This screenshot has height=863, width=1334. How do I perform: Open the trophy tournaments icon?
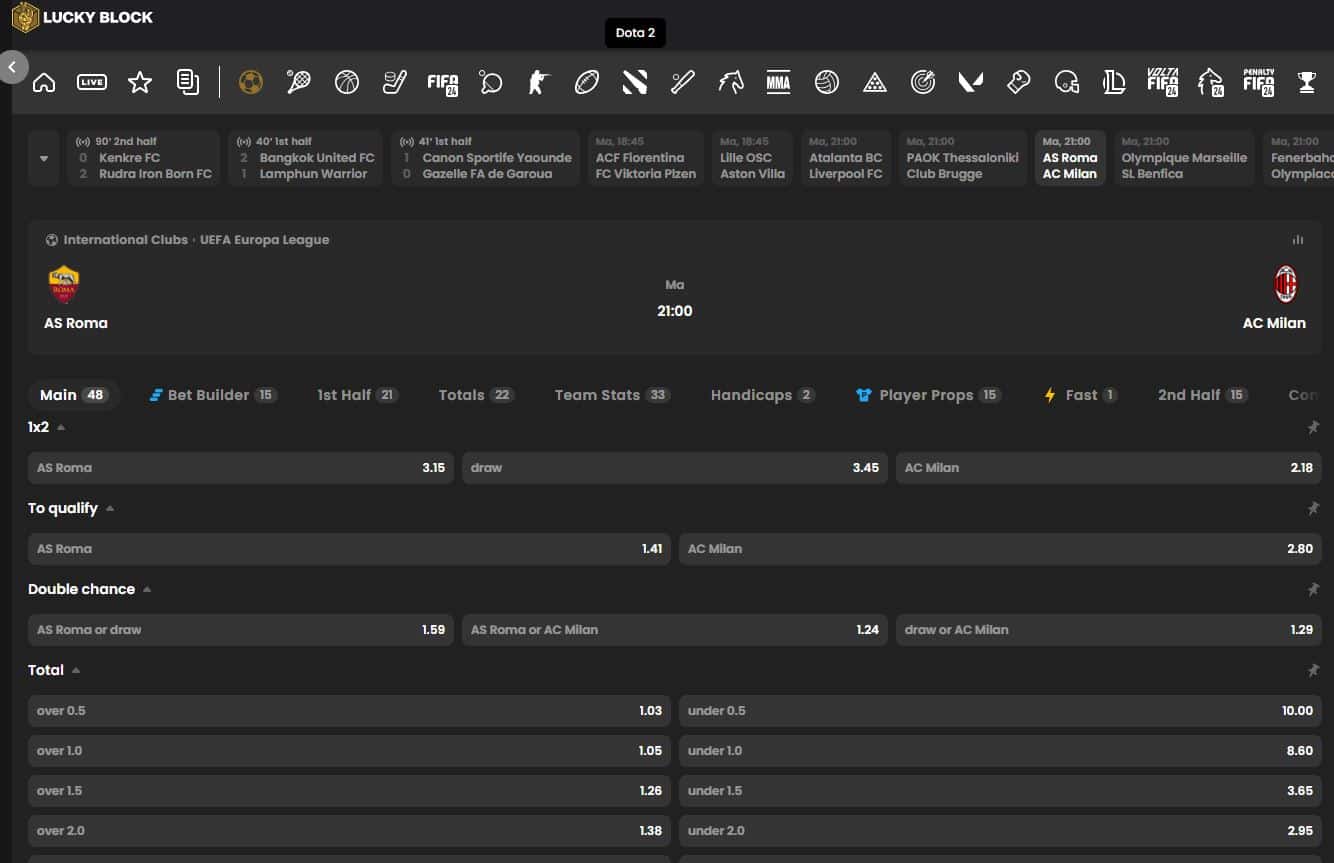pos(1307,82)
